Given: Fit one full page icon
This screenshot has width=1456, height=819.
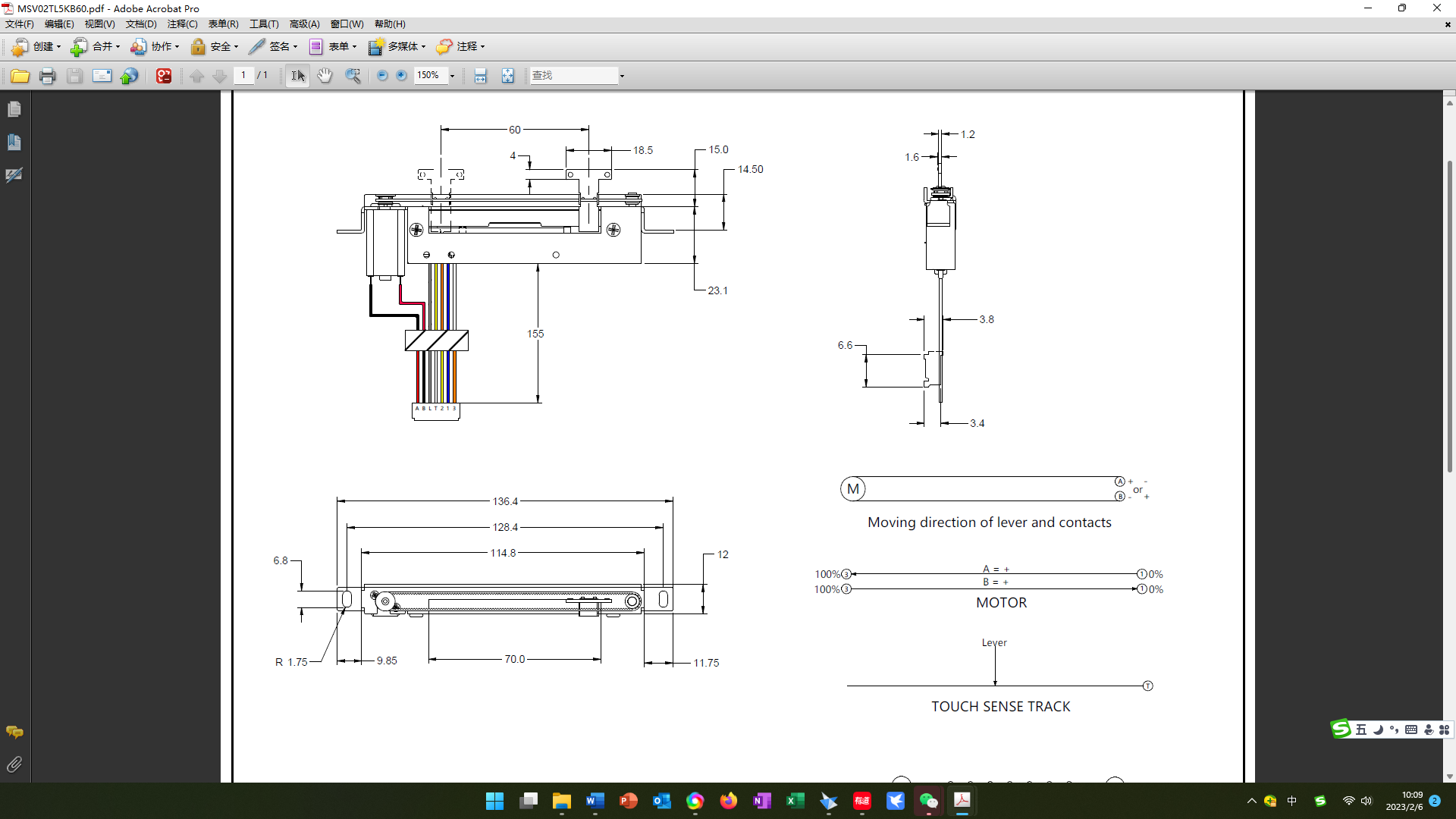Looking at the screenshot, I should [x=507, y=76].
